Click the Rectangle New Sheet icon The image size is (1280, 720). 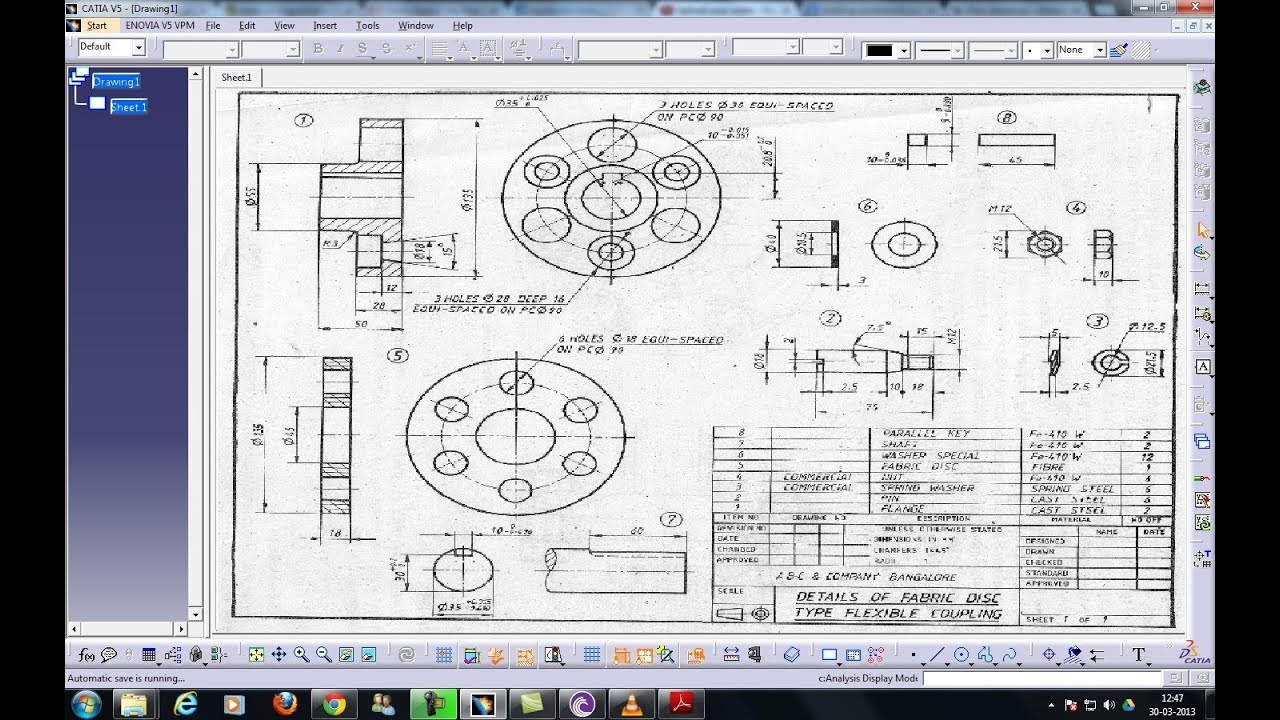[x=829, y=655]
